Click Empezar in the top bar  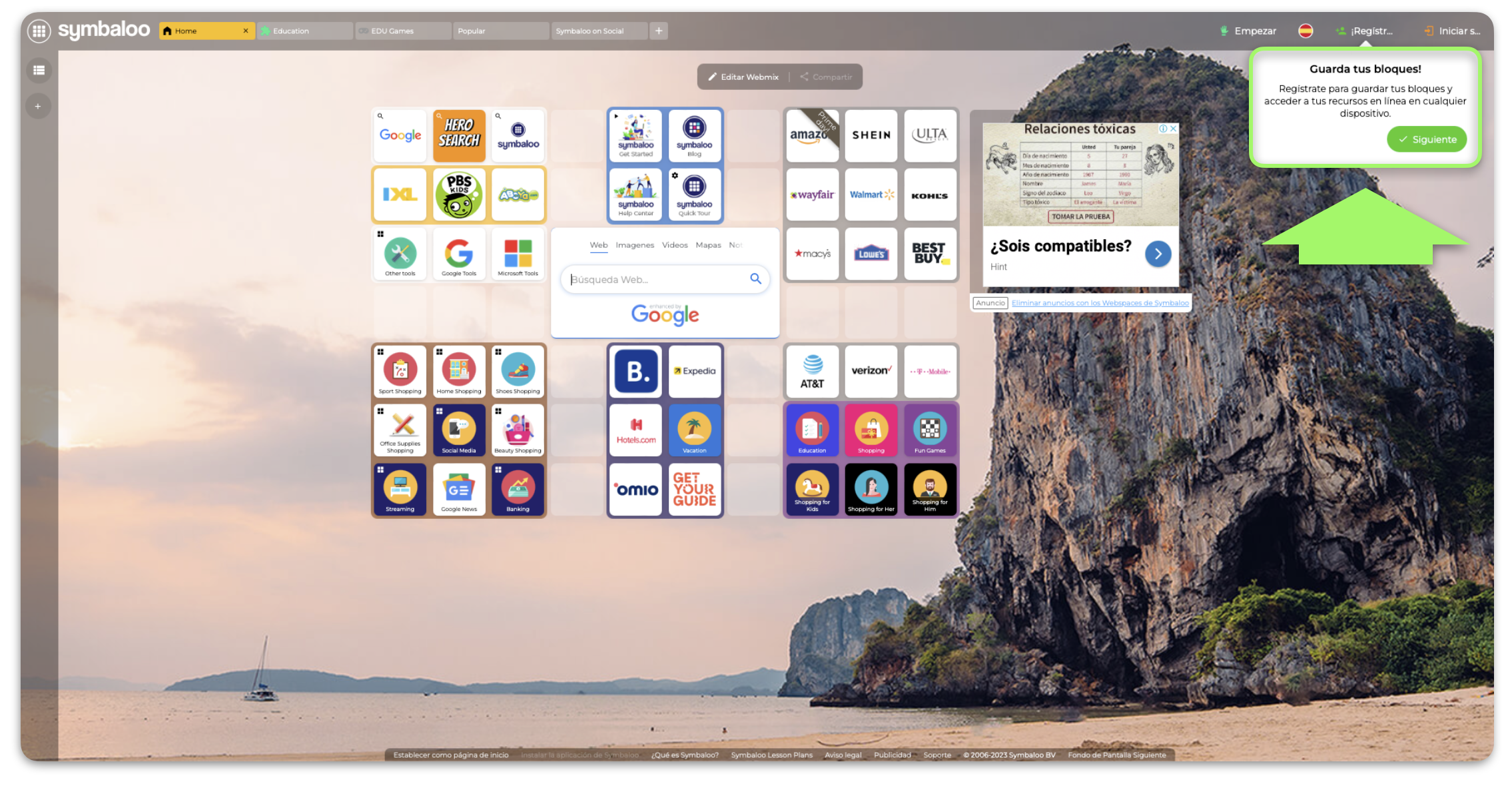(1248, 31)
